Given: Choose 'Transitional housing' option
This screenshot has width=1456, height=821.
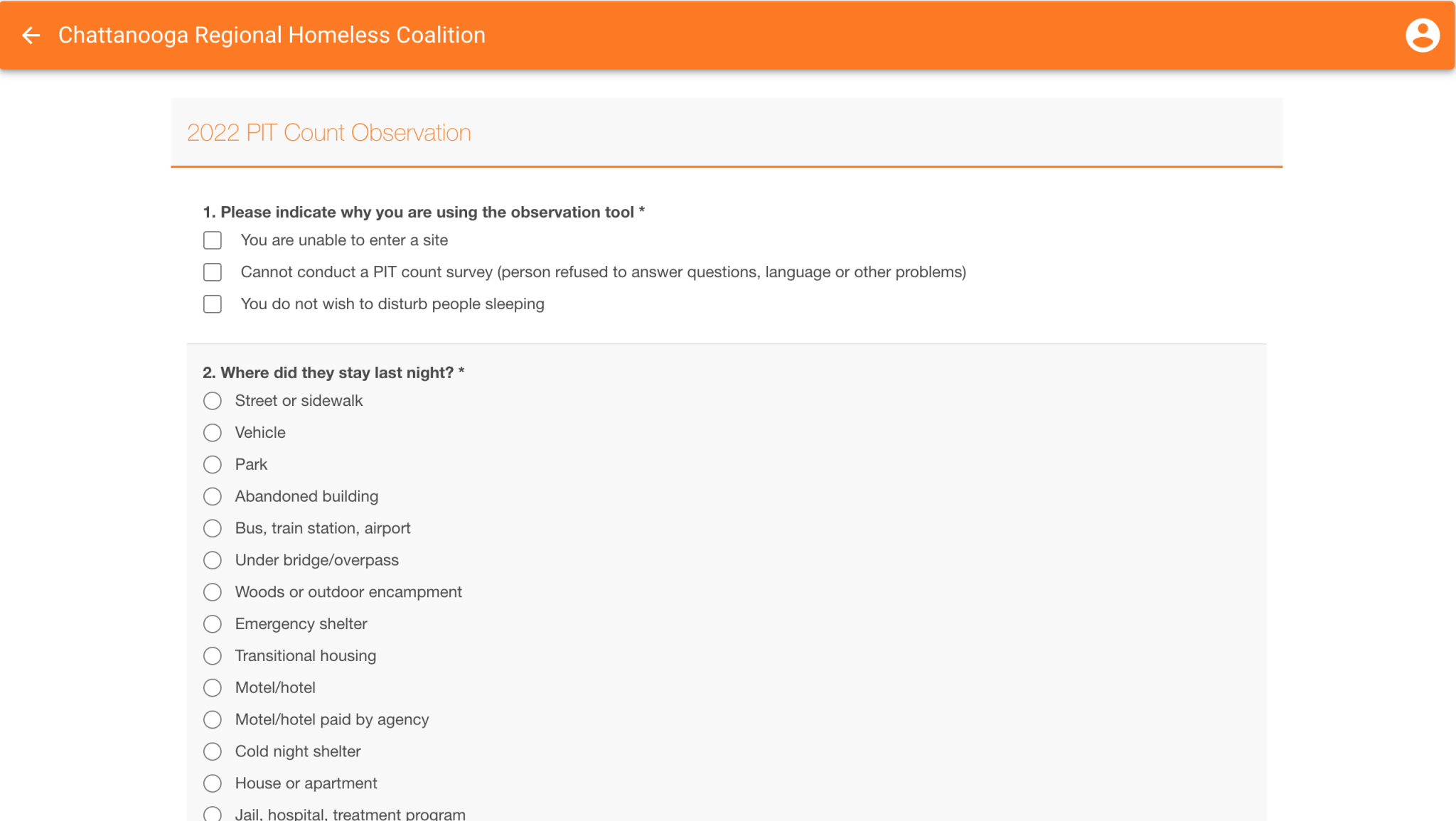Looking at the screenshot, I should tap(212, 655).
